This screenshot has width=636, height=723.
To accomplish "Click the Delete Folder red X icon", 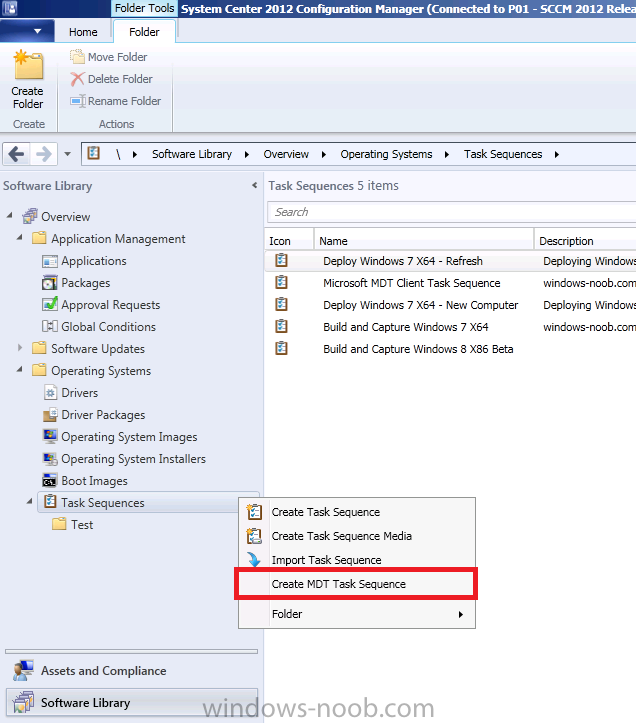I will tap(77, 79).
